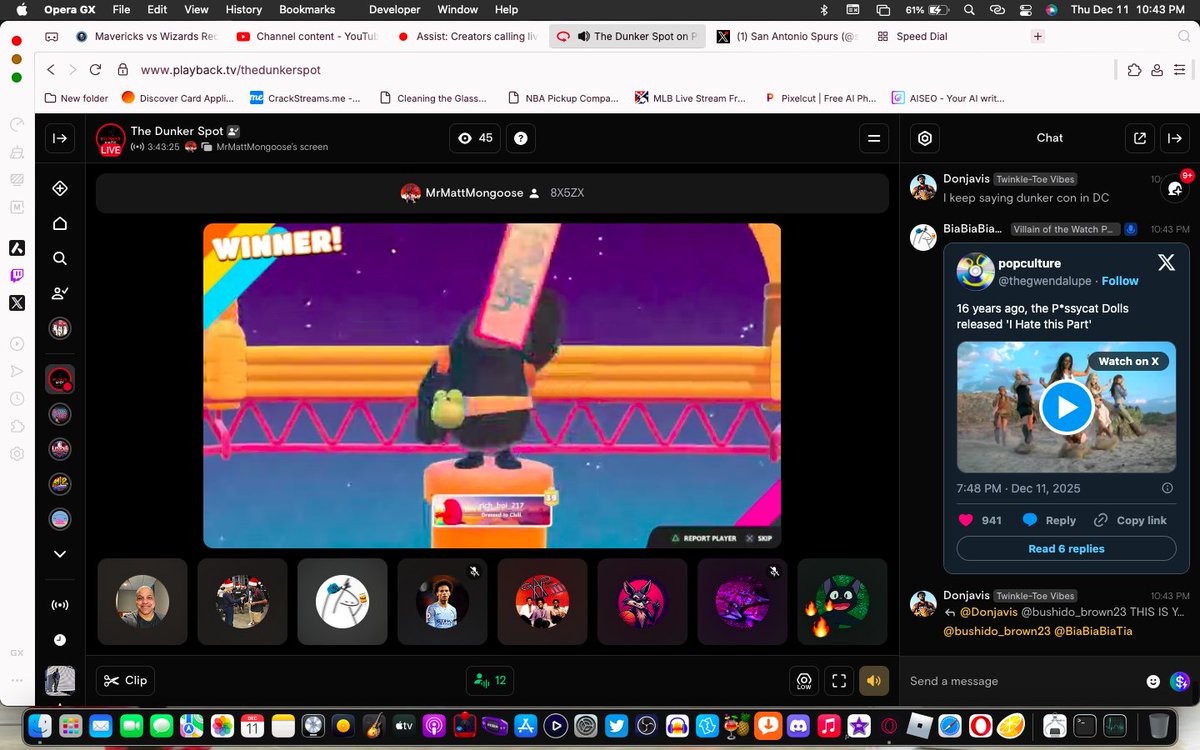Image resolution: width=1200 pixels, height=750 pixels.
Task: Click Copy link in the embedded tweet
Action: click(1130, 520)
